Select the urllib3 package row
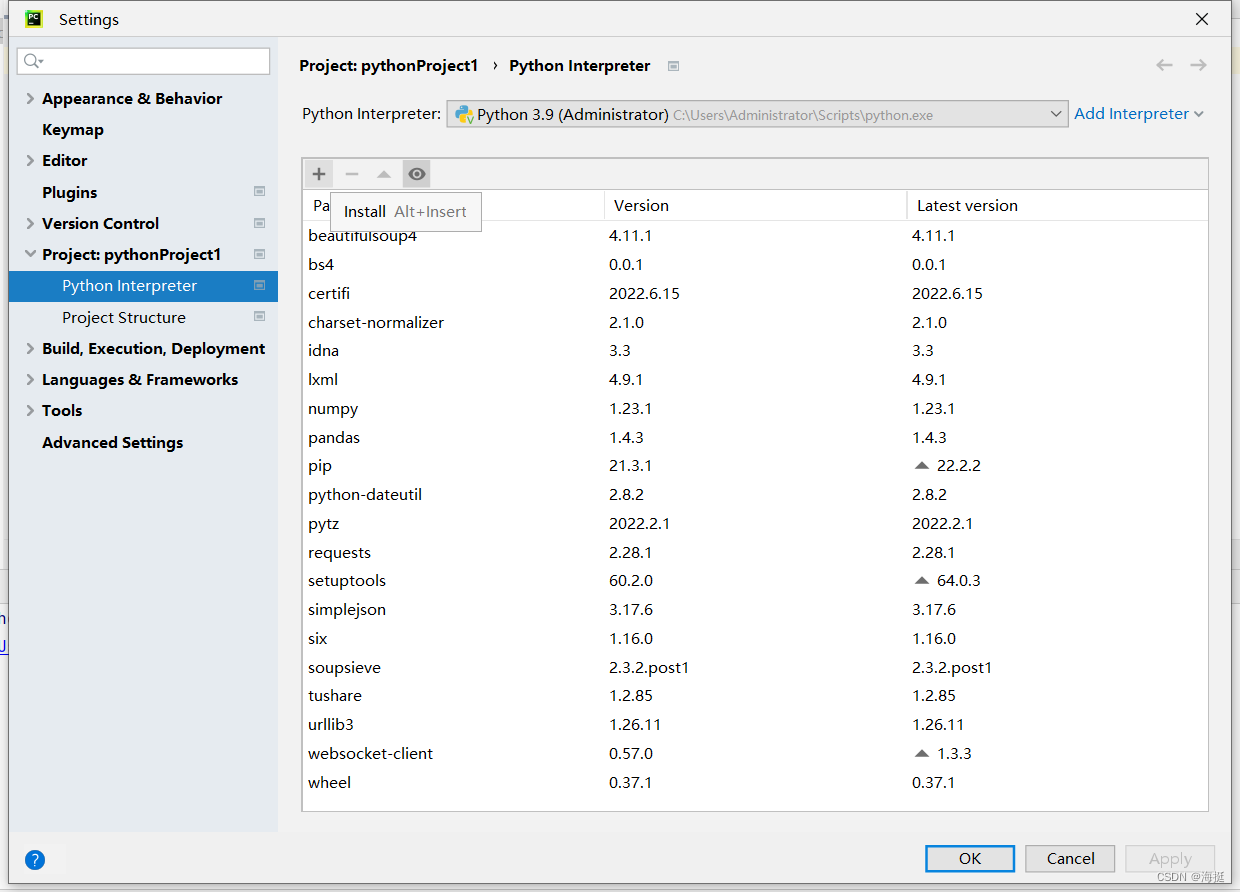This screenshot has width=1240, height=892. [755, 725]
